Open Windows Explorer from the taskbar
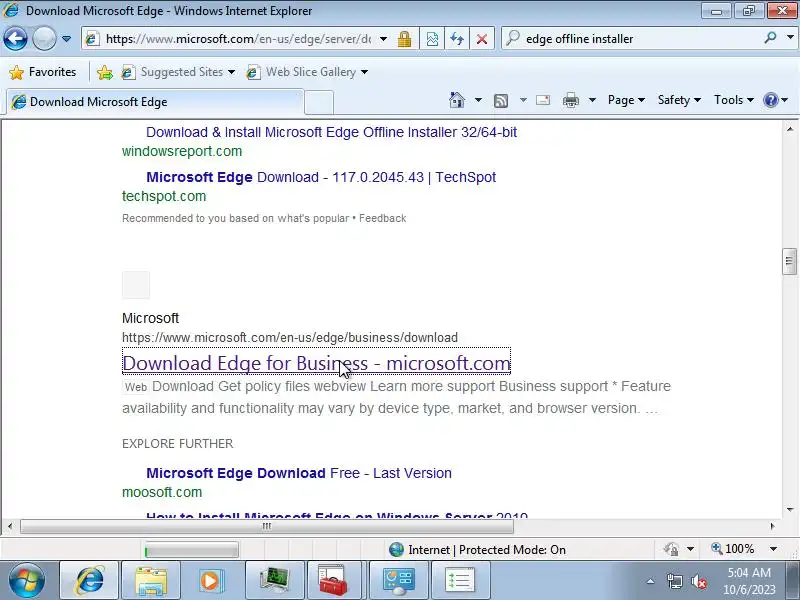This screenshot has height=600, width=800. click(x=151, y=581)
